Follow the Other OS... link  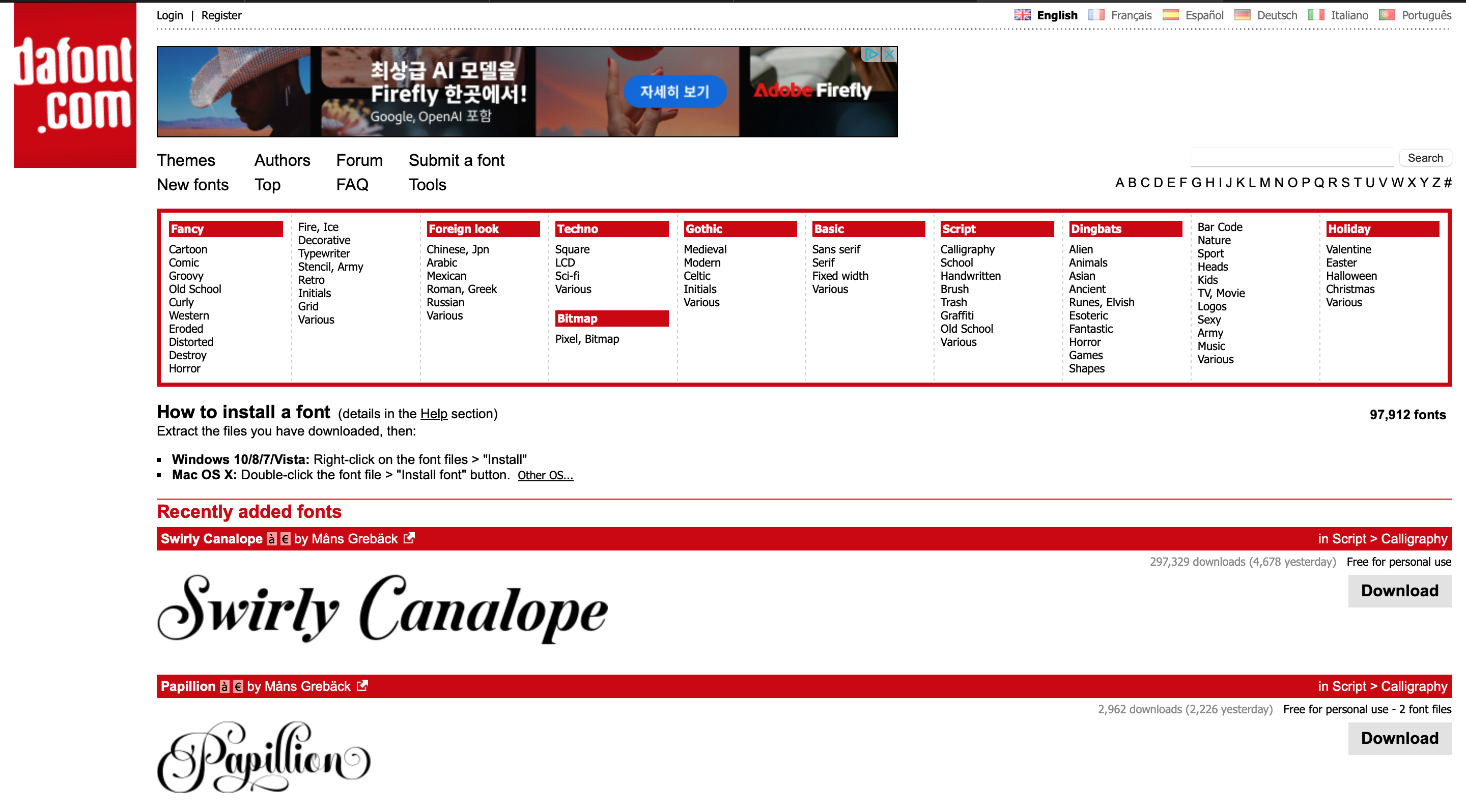point(545,475)
